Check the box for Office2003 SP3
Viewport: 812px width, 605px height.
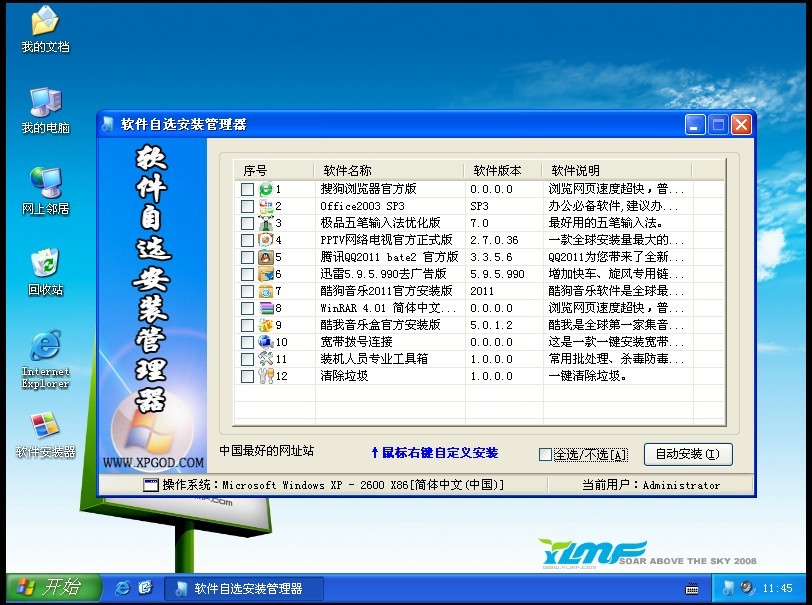pyautogui.click(x=248, y=207)
